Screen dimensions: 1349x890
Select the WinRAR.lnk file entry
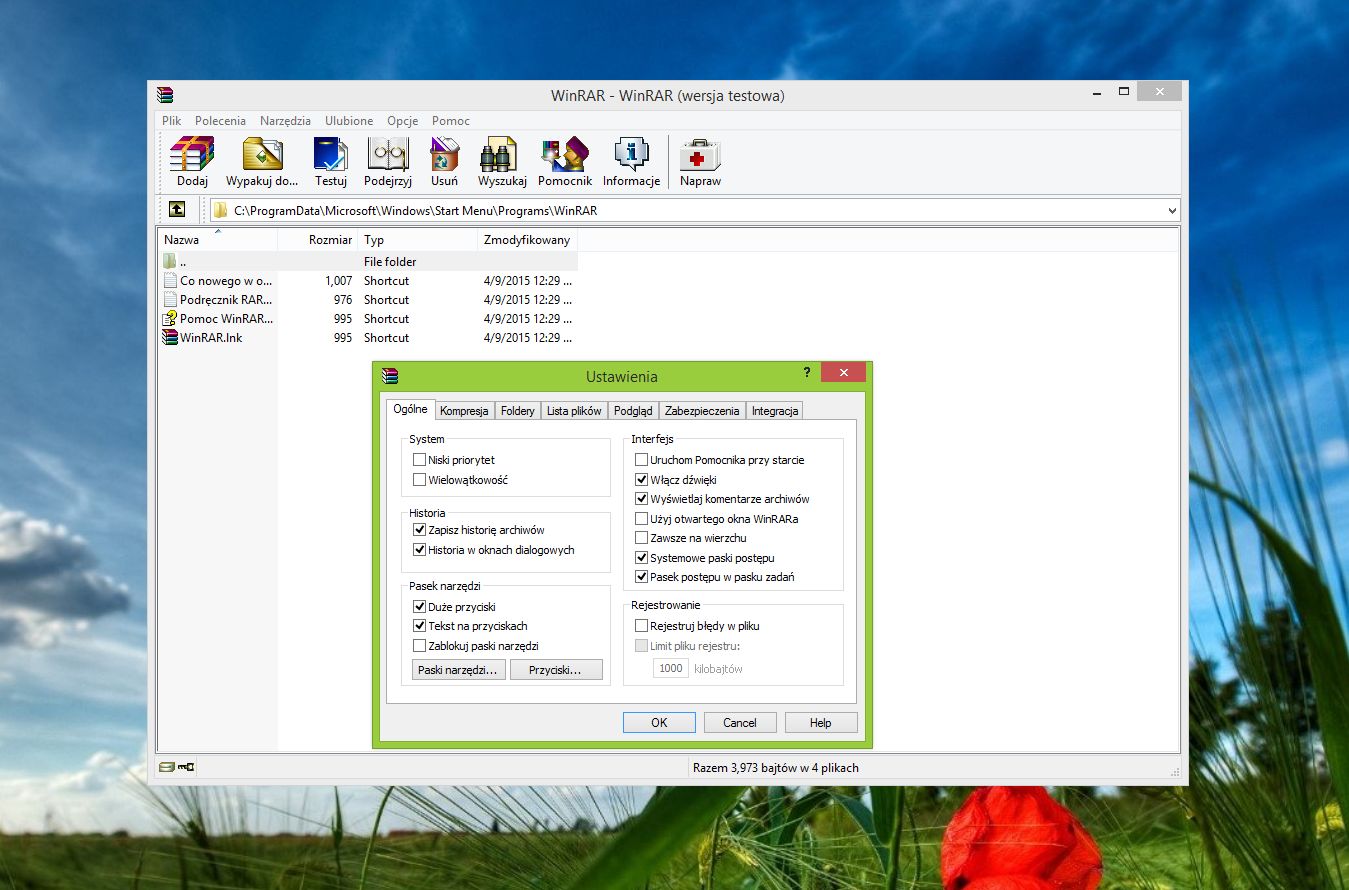coord(210,338)
